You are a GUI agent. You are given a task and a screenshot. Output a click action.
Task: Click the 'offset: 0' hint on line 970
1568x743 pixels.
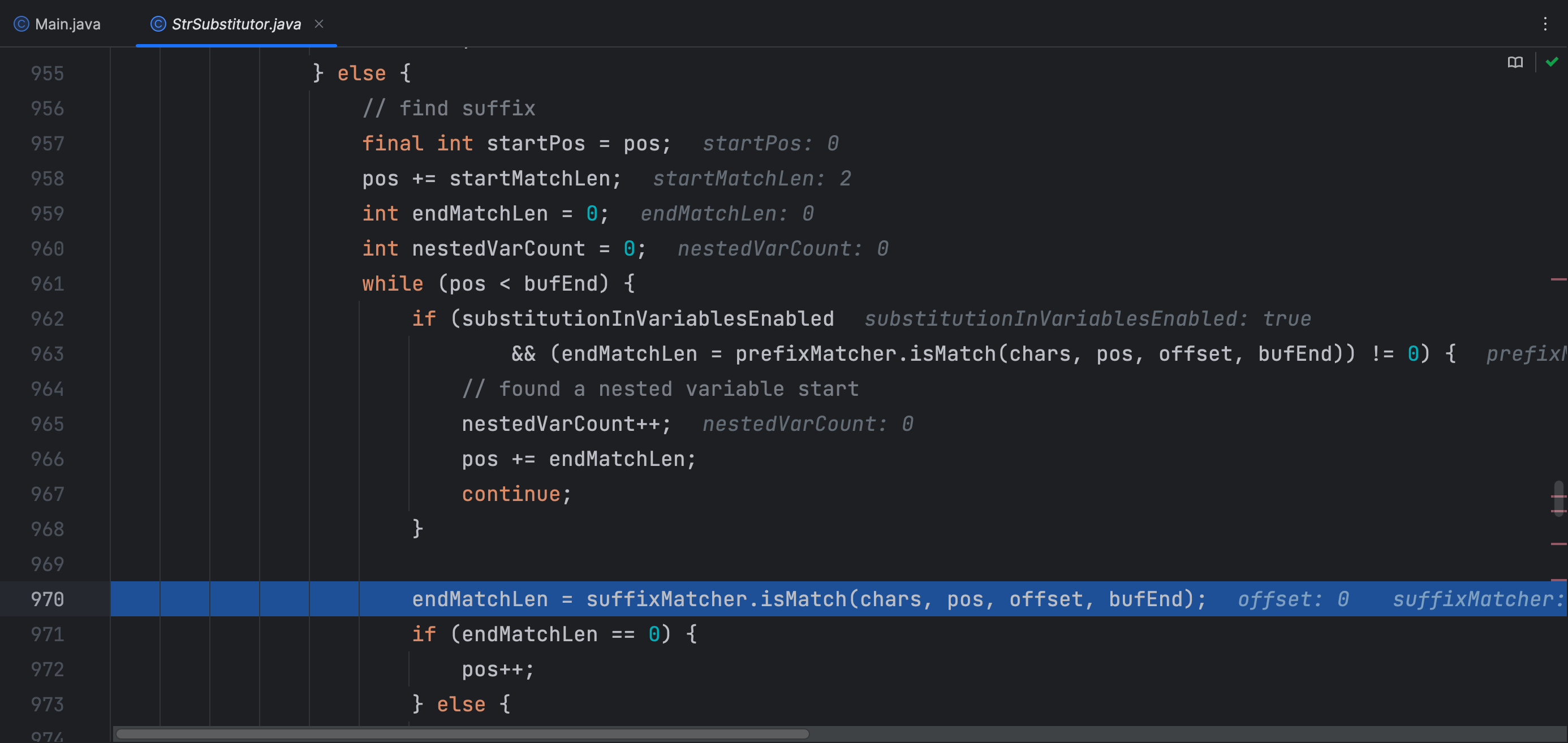pos(1294,599)
